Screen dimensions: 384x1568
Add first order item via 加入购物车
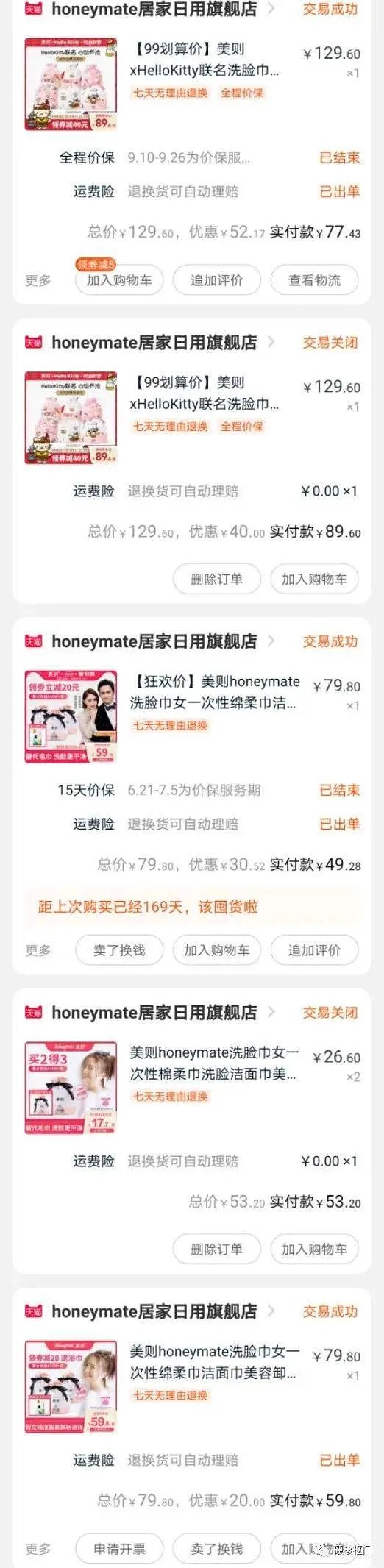pyautogui.click(x=119, y=280)
